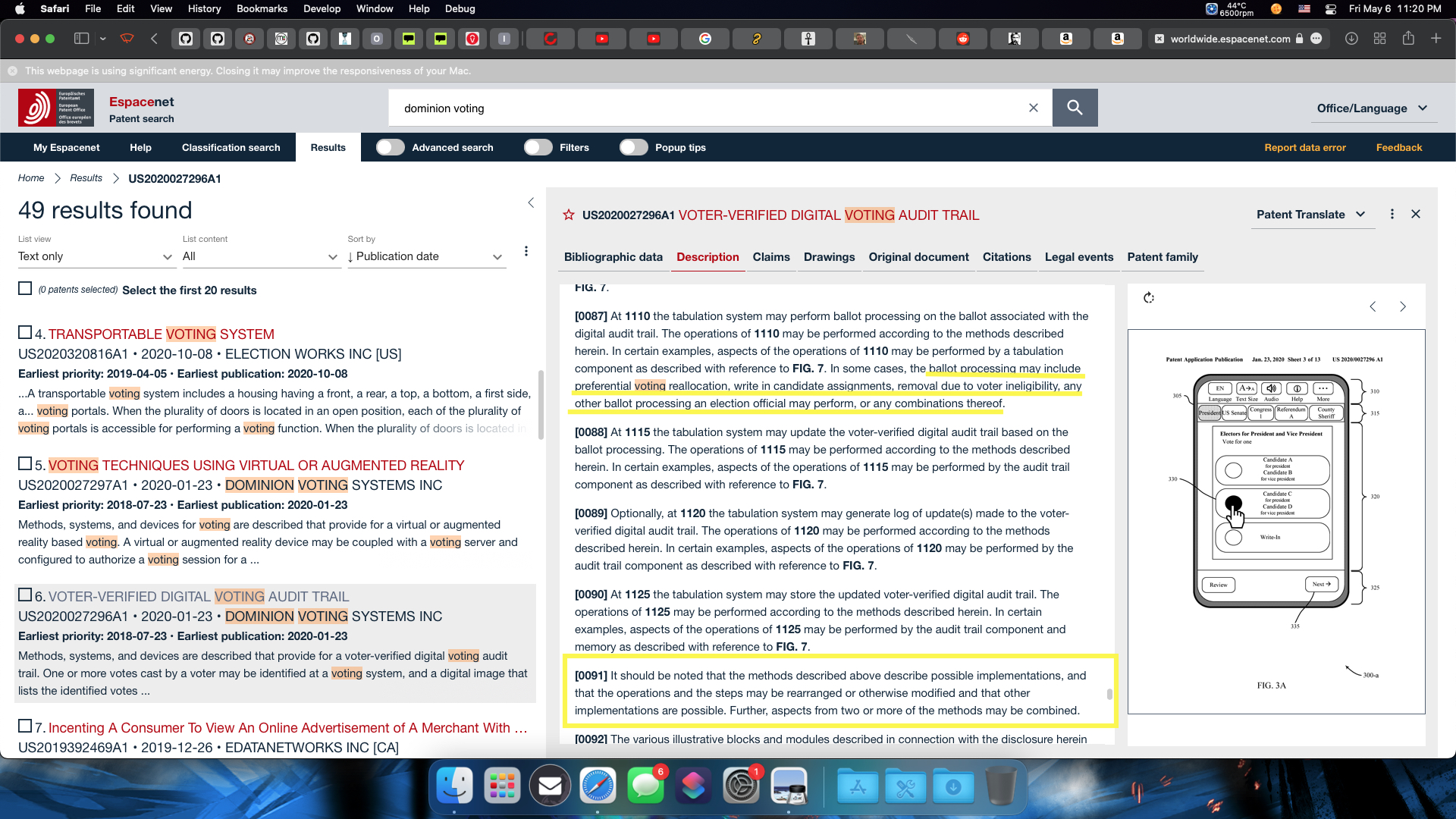Open Launchpad from the Dock
The width and height of the screenshot is (1456, 819).
point(502,786)
